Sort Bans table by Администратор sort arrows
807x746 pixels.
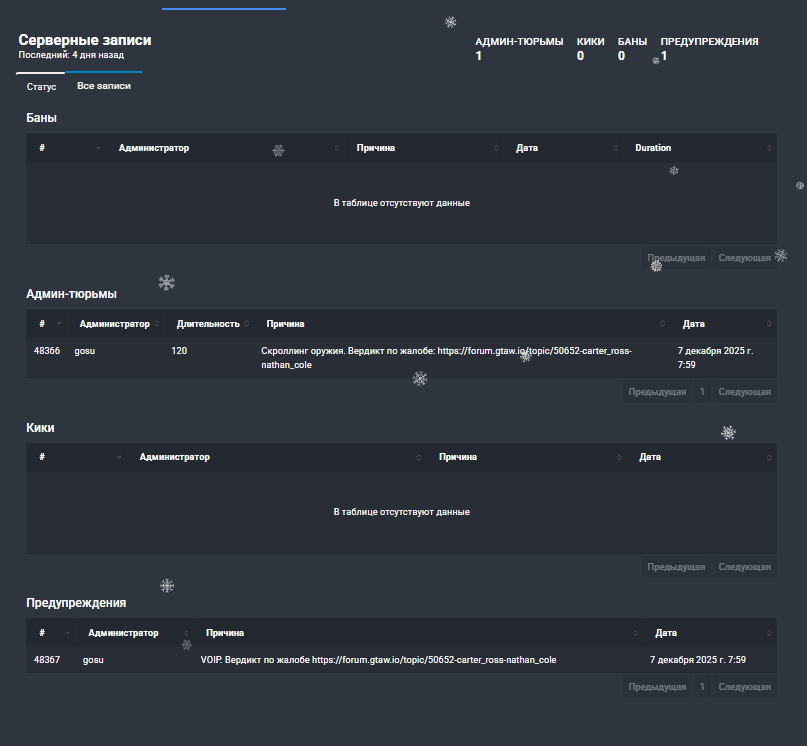[x=337, y=148]
